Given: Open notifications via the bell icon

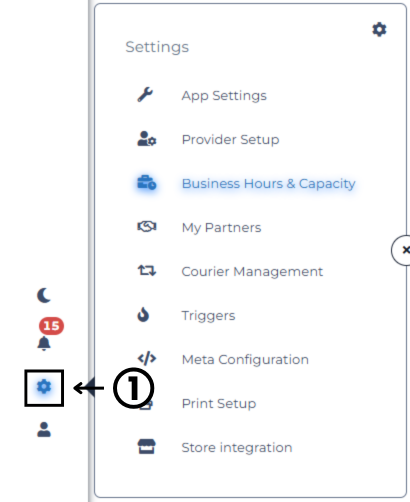Looking at the screenshot, I should pos(44,343).
